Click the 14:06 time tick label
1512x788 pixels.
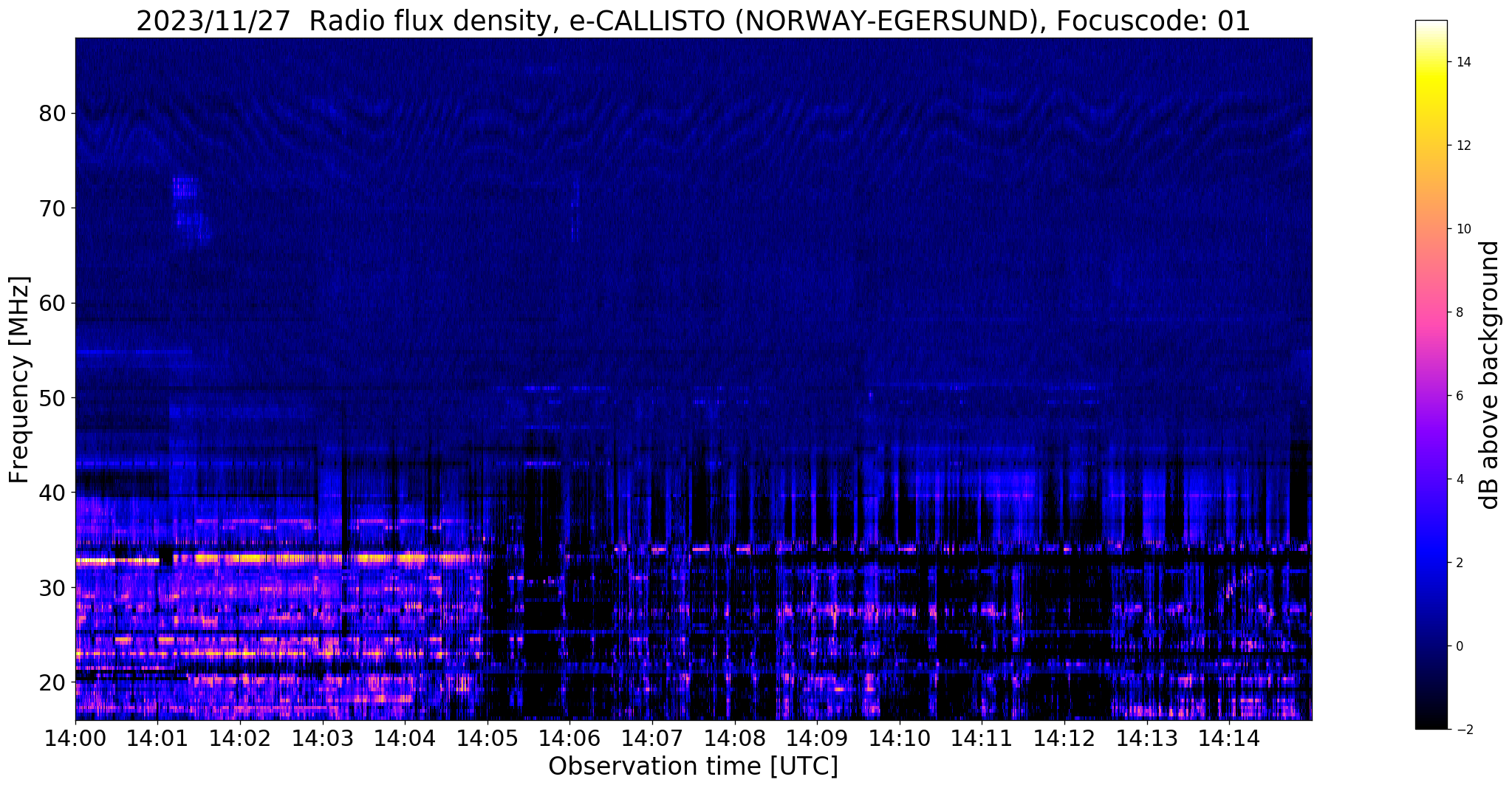tap(569, 738)
